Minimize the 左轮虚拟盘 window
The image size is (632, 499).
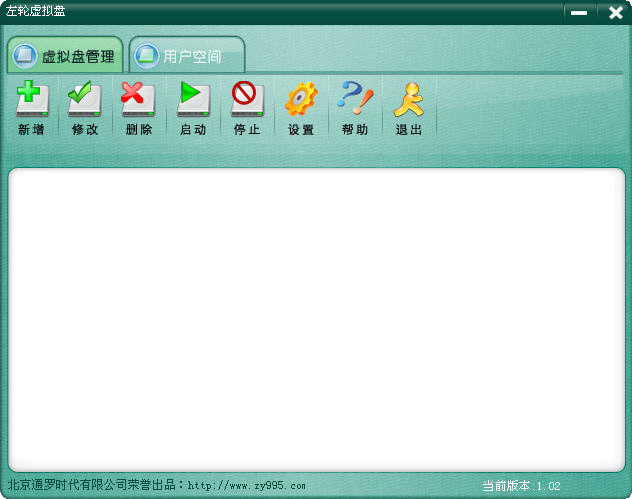click(x=578, y=12)
